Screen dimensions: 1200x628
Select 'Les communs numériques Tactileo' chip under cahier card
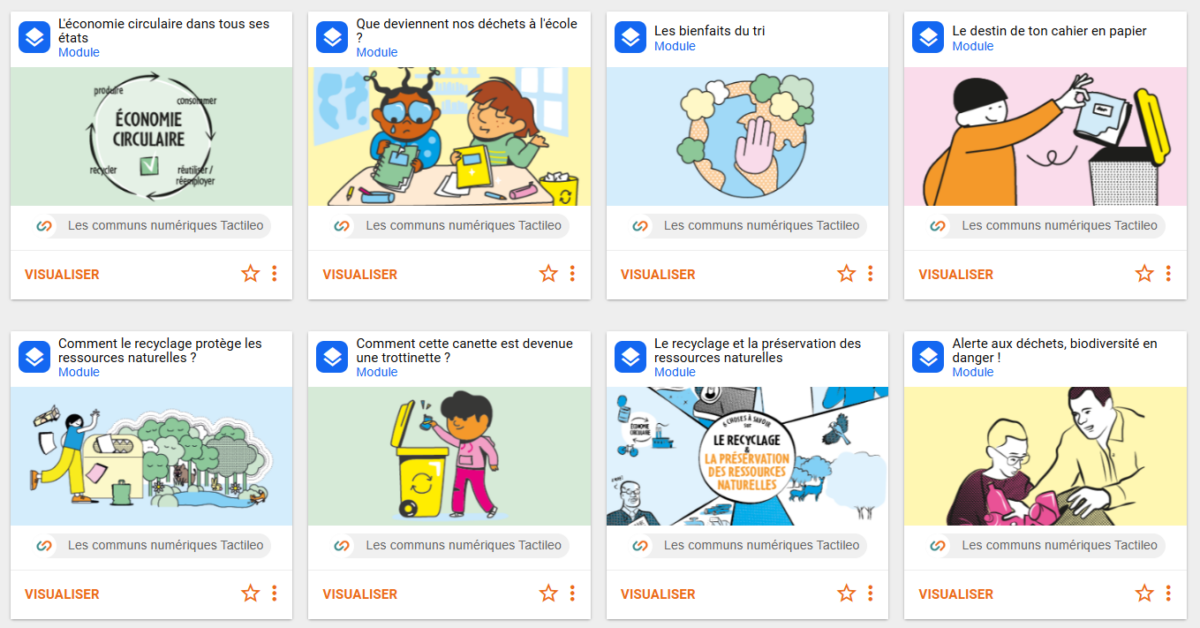[x=1045, y=226]
